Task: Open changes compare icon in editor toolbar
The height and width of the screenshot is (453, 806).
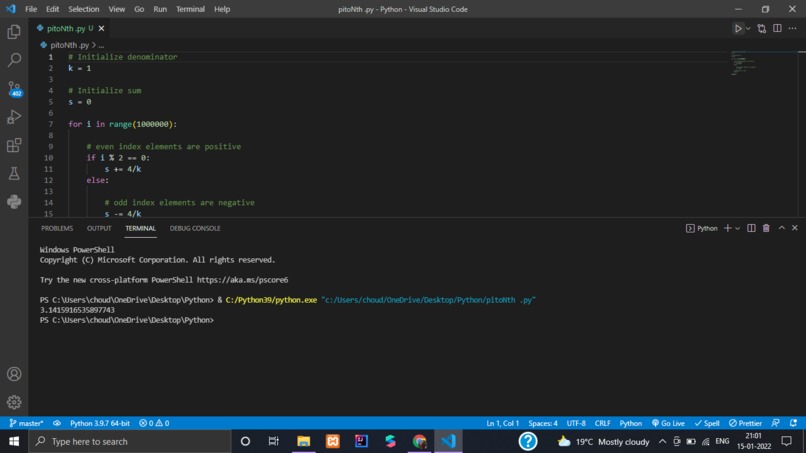Action: pos(762,29)
